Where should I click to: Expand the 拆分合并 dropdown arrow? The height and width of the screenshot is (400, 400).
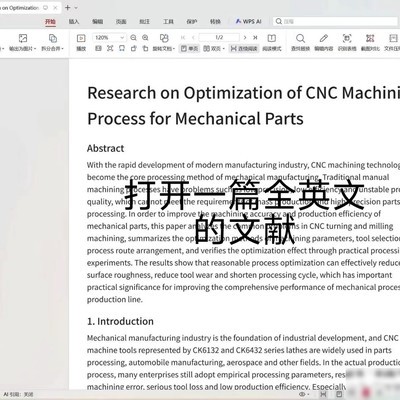coord(62,49)
